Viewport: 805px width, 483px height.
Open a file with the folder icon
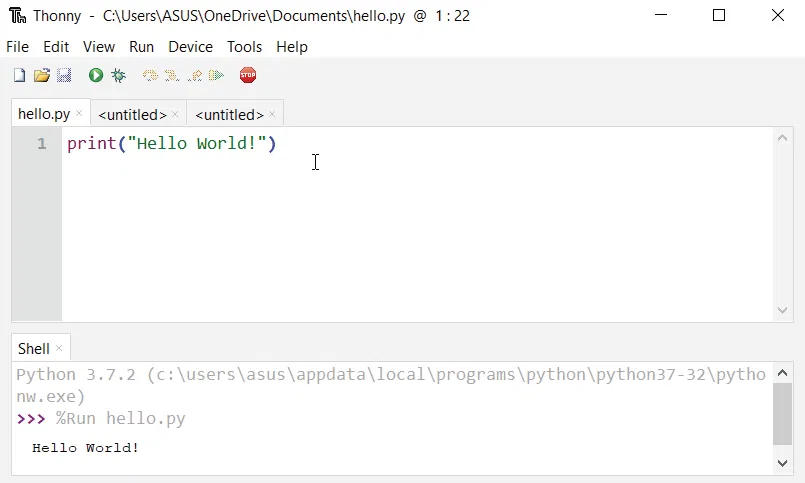coord(42,76)
